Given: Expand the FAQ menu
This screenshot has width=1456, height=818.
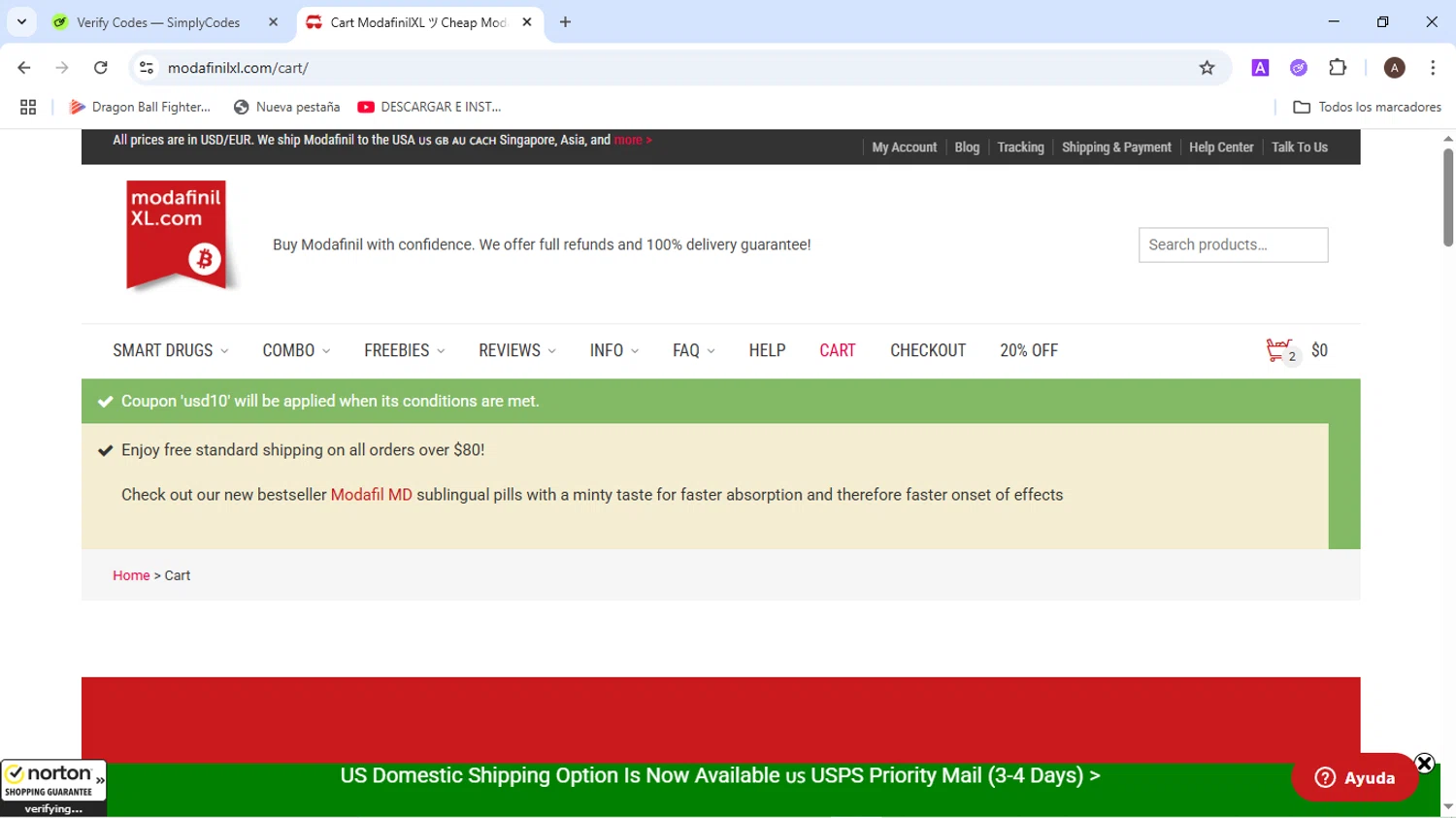Looking at the screenshot, I should 694,350.
